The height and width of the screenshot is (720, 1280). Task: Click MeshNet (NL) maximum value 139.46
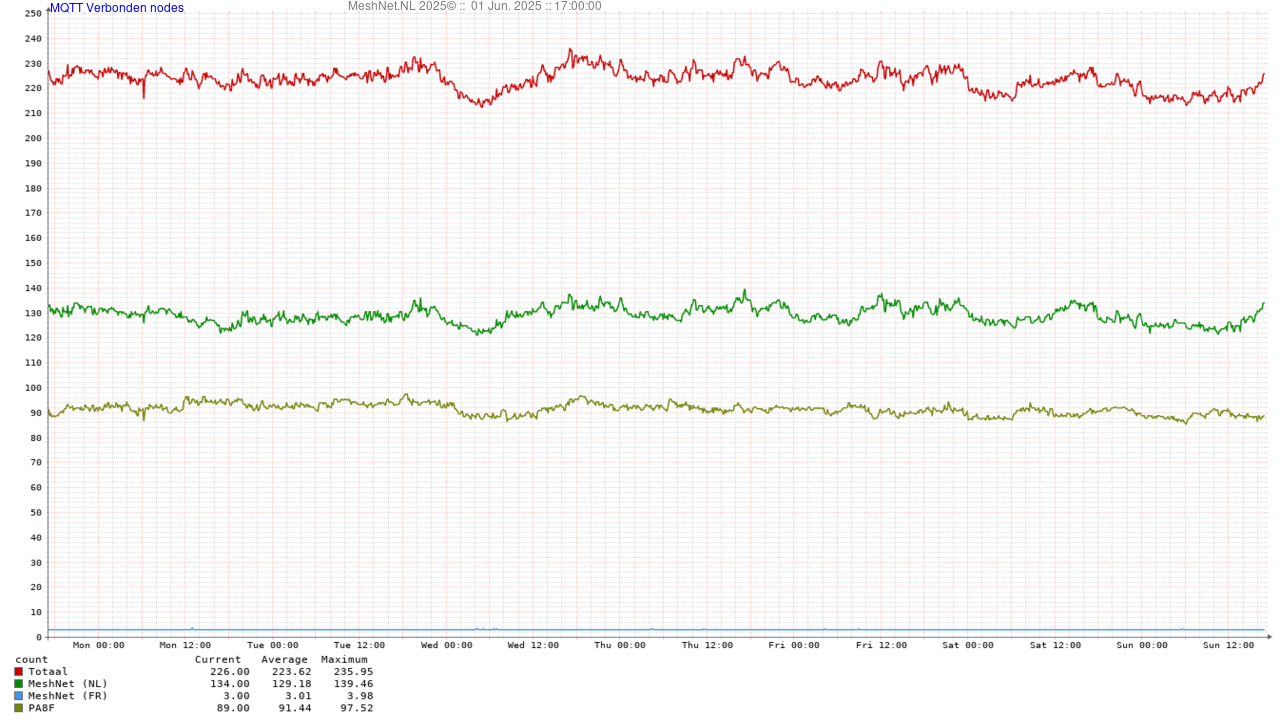(x=353, y=684)
